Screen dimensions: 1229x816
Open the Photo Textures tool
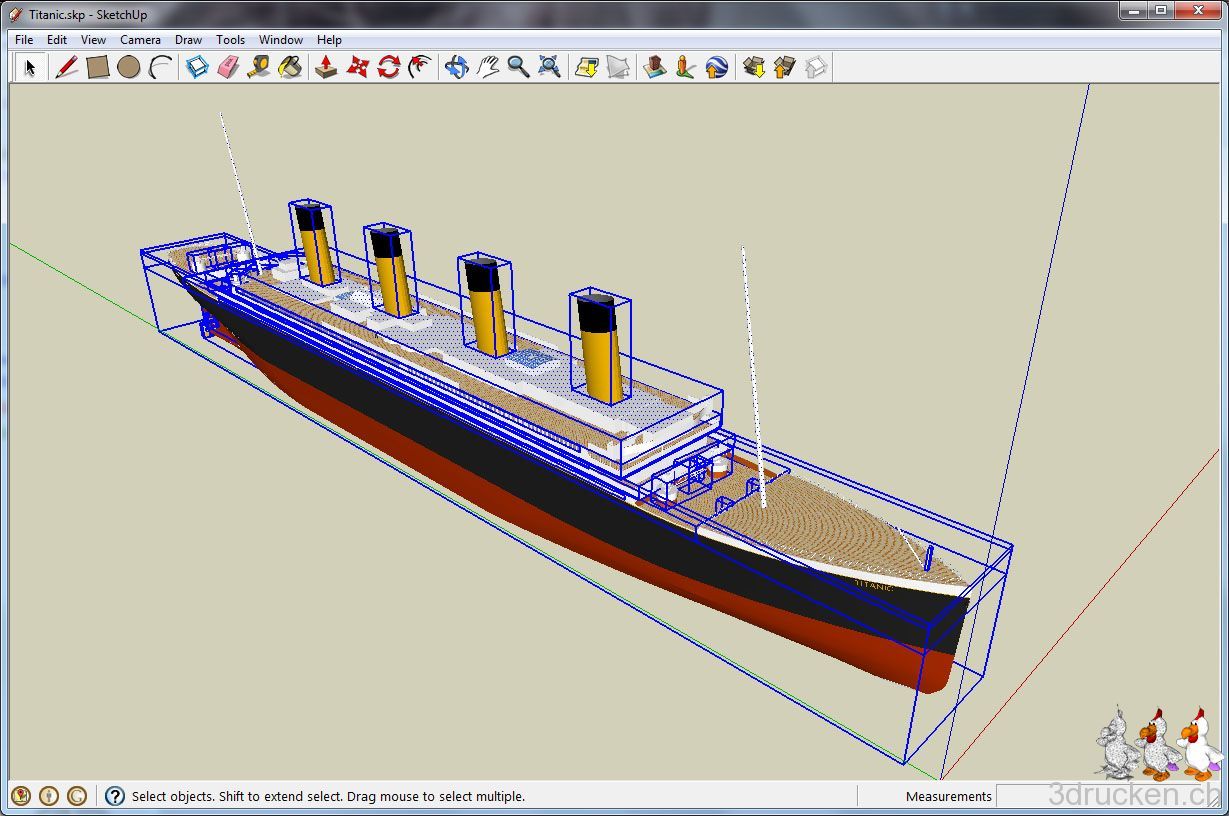click(685, 67)
